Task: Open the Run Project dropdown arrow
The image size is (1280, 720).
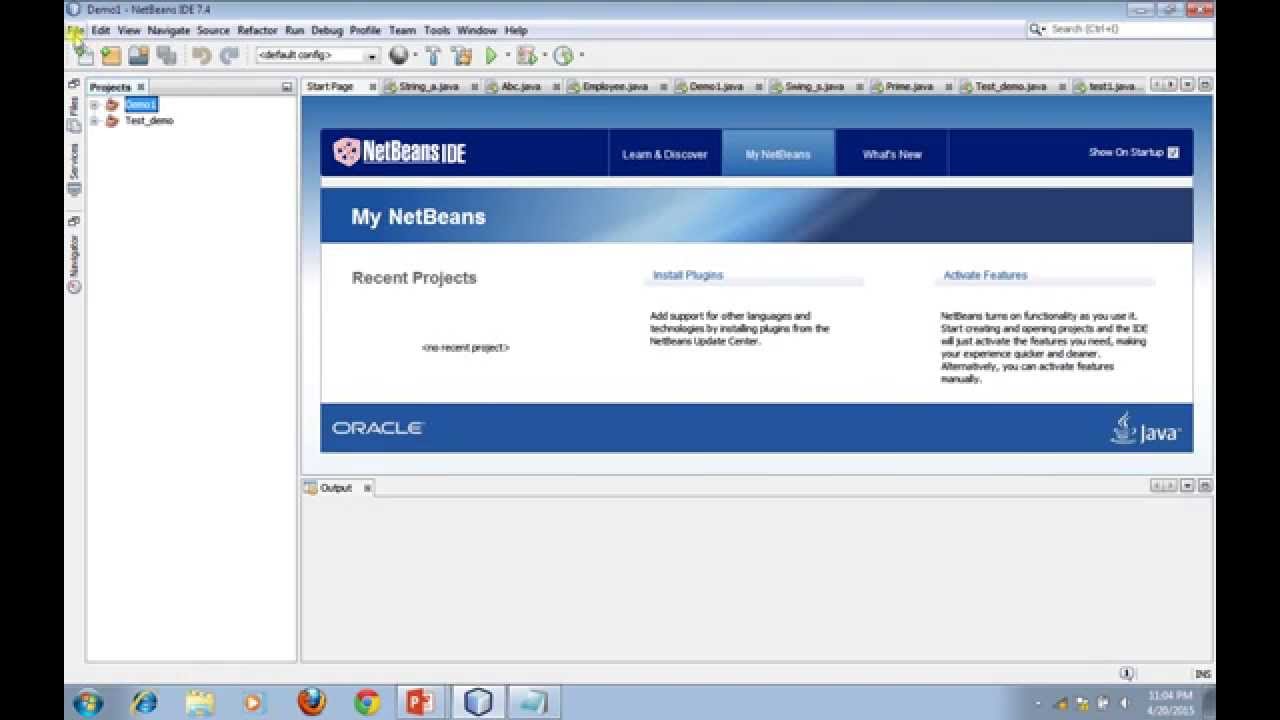Action: (507, 56)
